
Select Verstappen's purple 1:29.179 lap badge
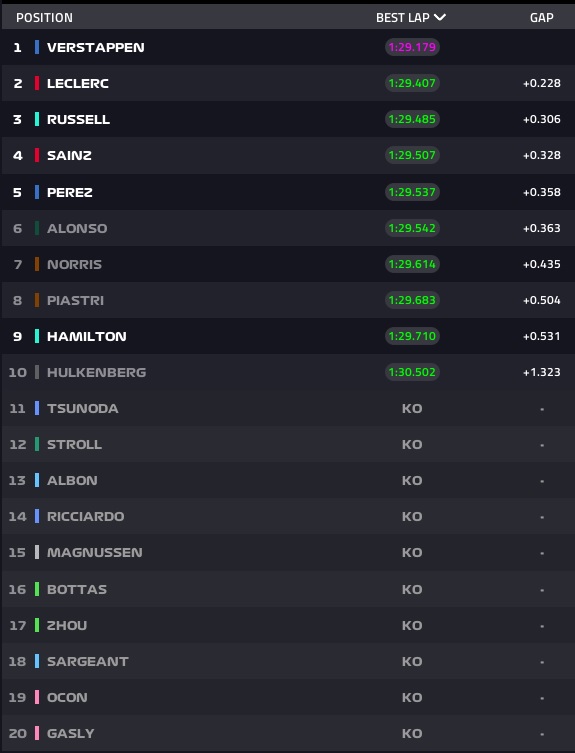(412, 47)
